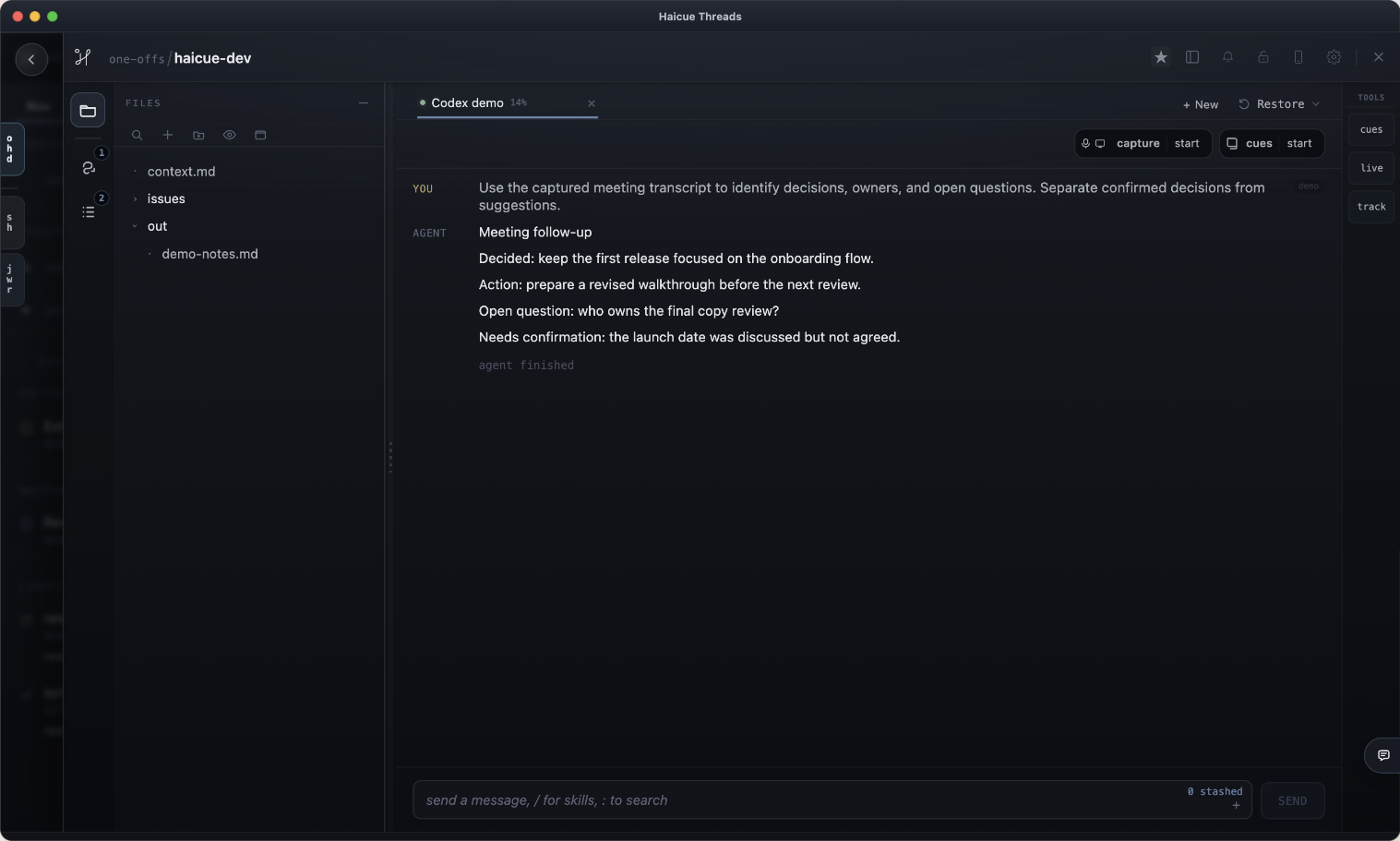Click the Haicue branch logo icon
Image resolution: width=1400 pixels, height=841 pixels.
click(83, 57)
